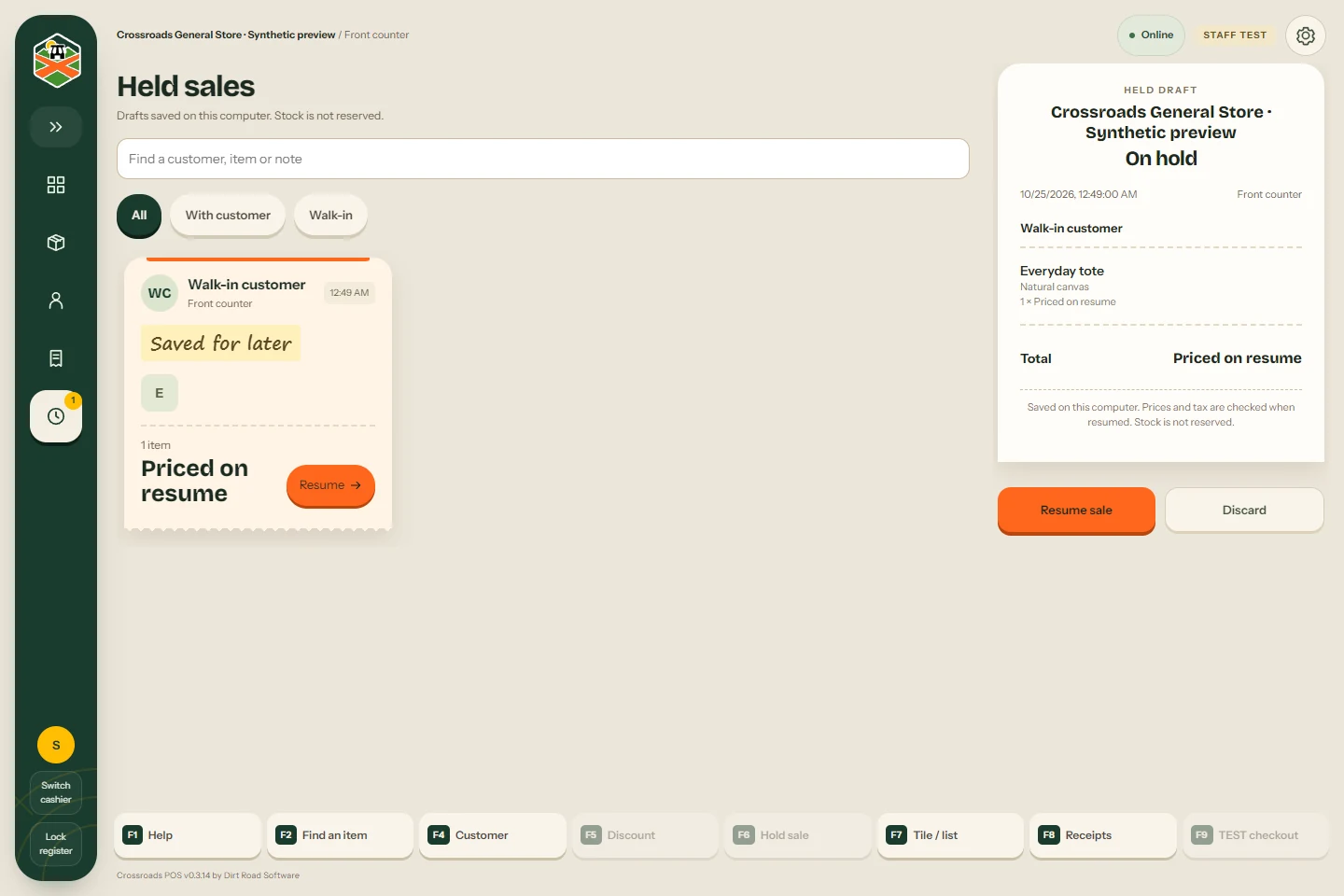Lock the register
Screen dimensions: 1344x896
click(x=56, y=844)
